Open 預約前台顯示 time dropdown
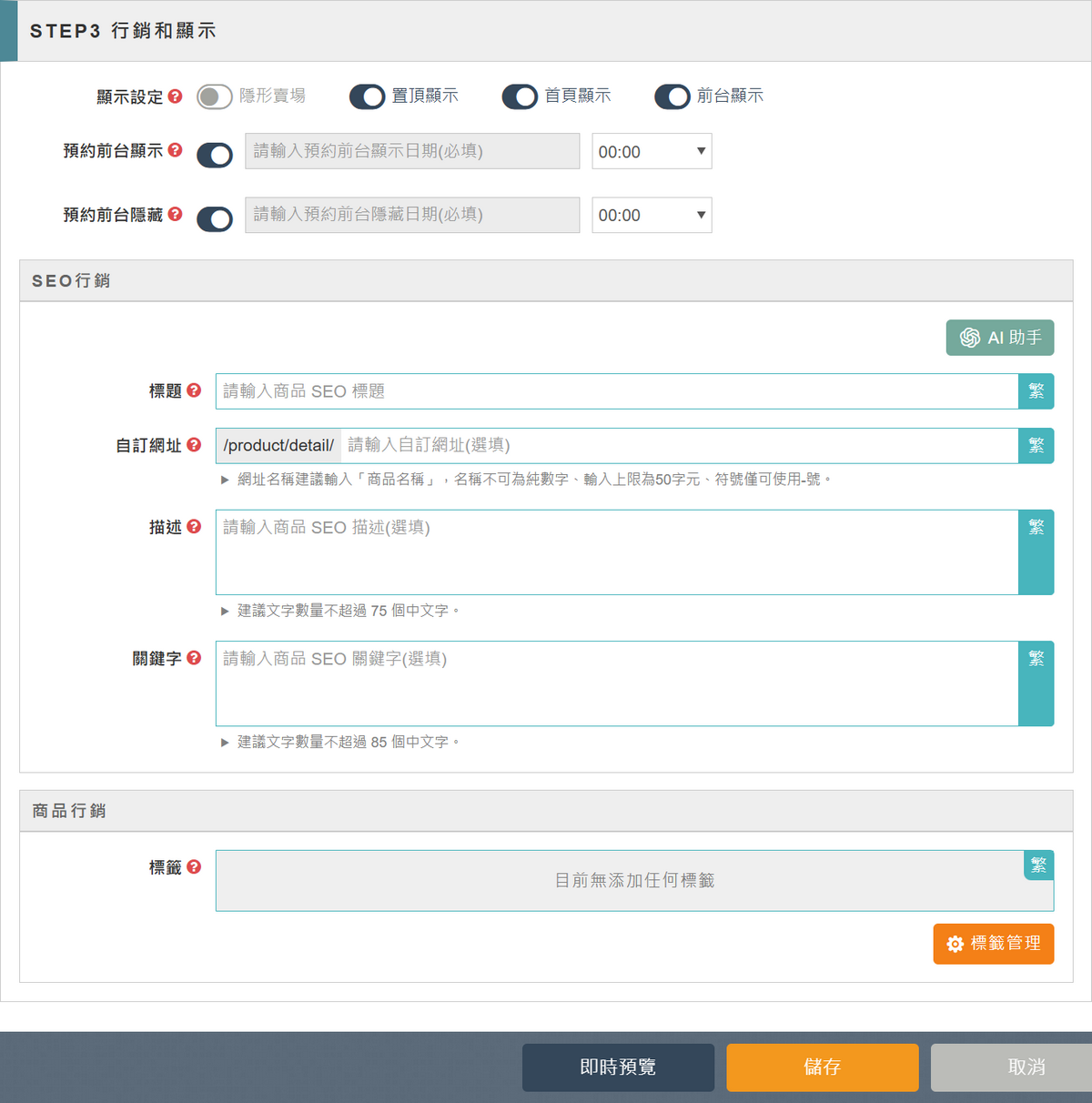 pos(652,152)
